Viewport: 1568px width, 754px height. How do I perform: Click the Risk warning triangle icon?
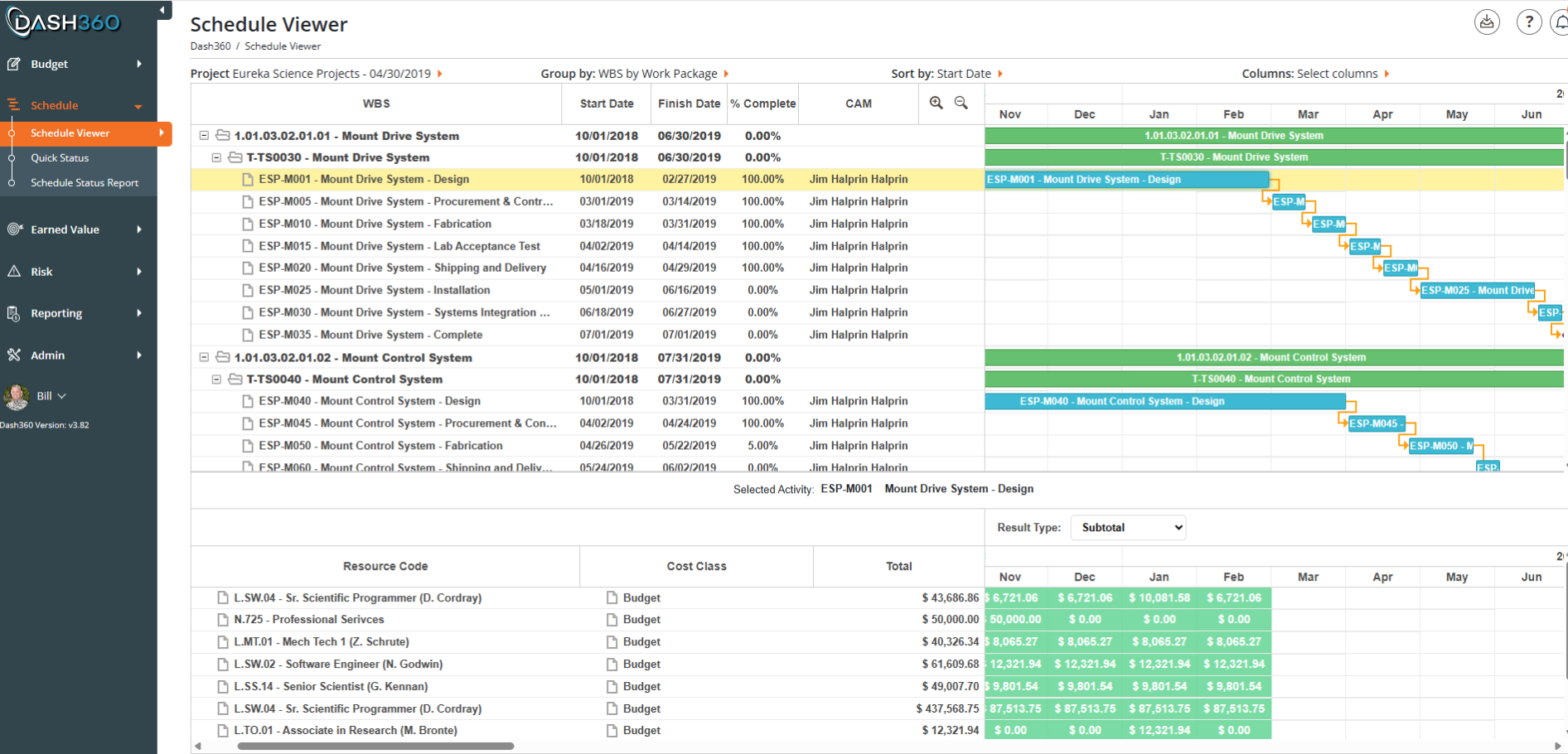[14, 271]
